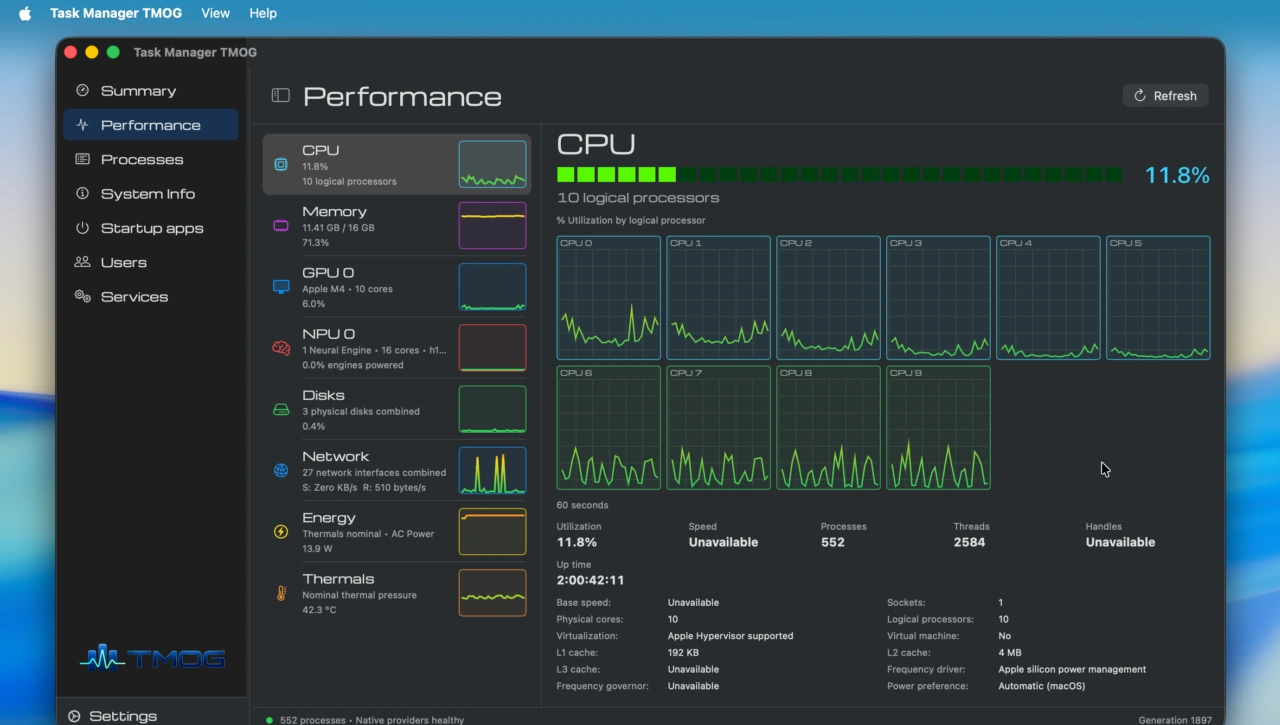Viewport: 1280px width, 725px height.
Task: Click the System Info icon in sidebar
Action: [82, 193]
